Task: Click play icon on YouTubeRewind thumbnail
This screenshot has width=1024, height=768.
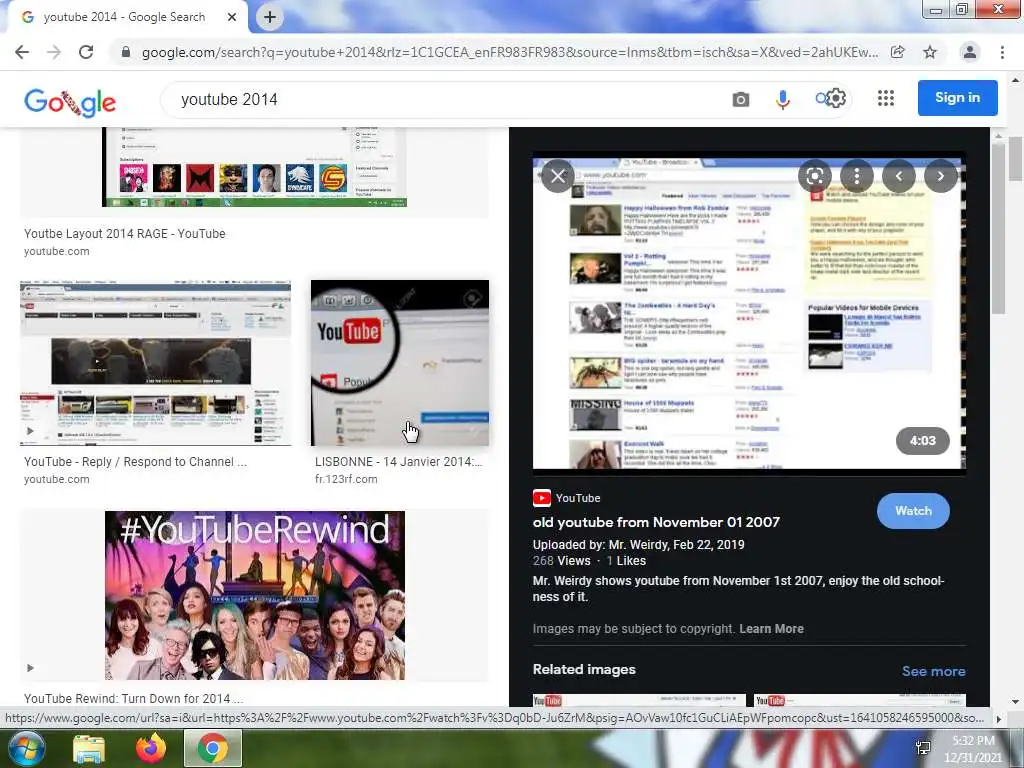Action: click(x=30, y=668)
